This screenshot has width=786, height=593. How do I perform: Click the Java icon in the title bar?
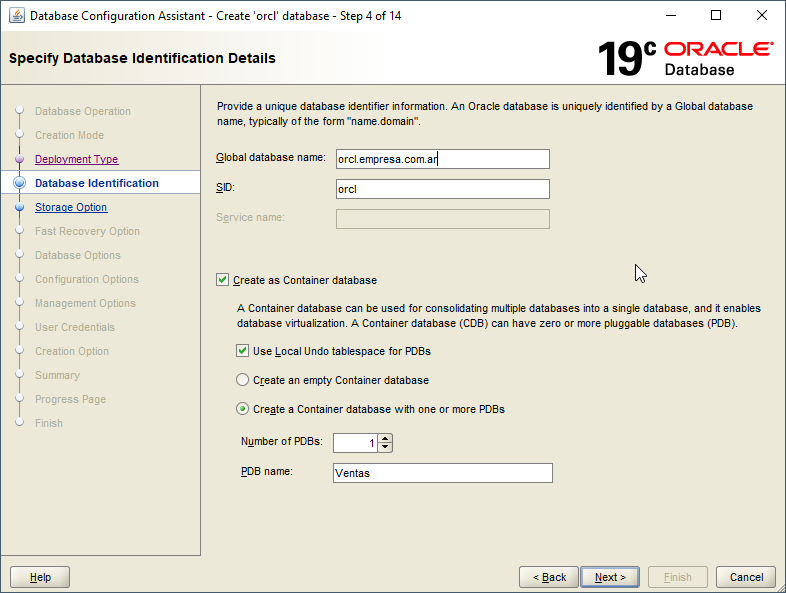17,15
